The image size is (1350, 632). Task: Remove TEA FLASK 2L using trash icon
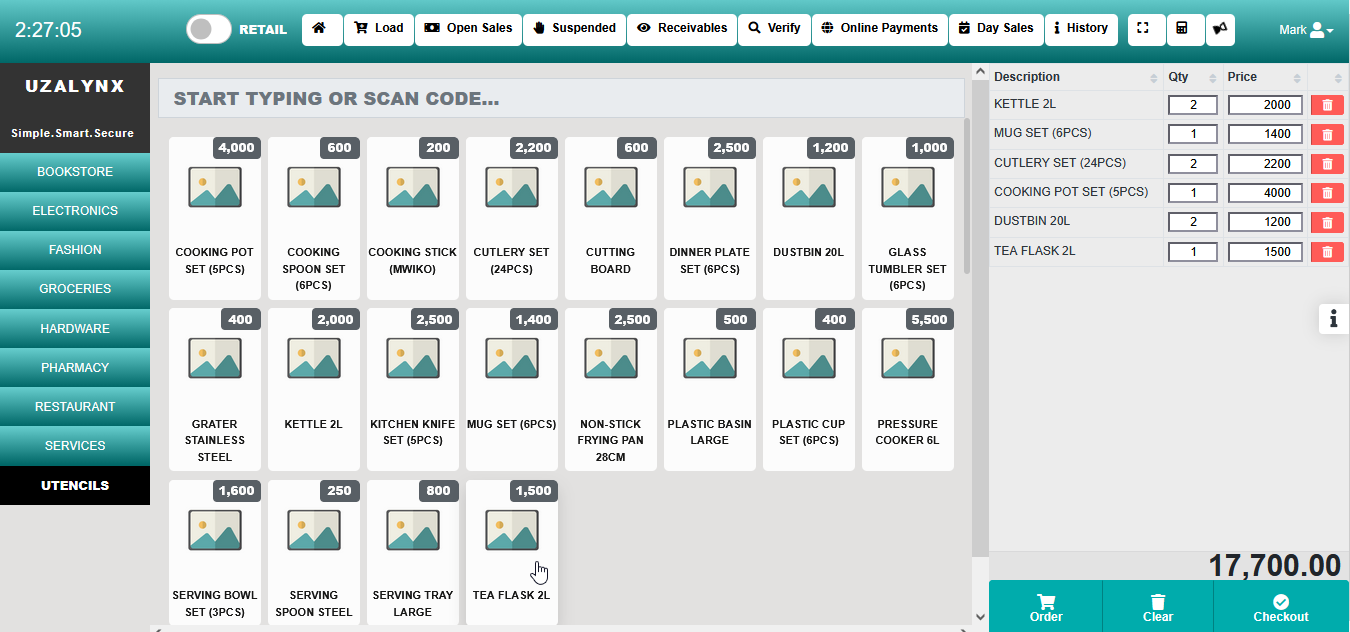(1327, 252)
